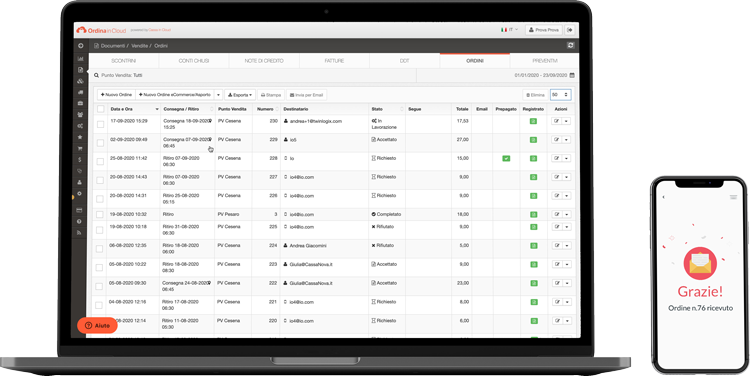This screenshot has width=750, height=376.
Task: Open the statistics chart icon in sidebar
Action: (80, 58)
